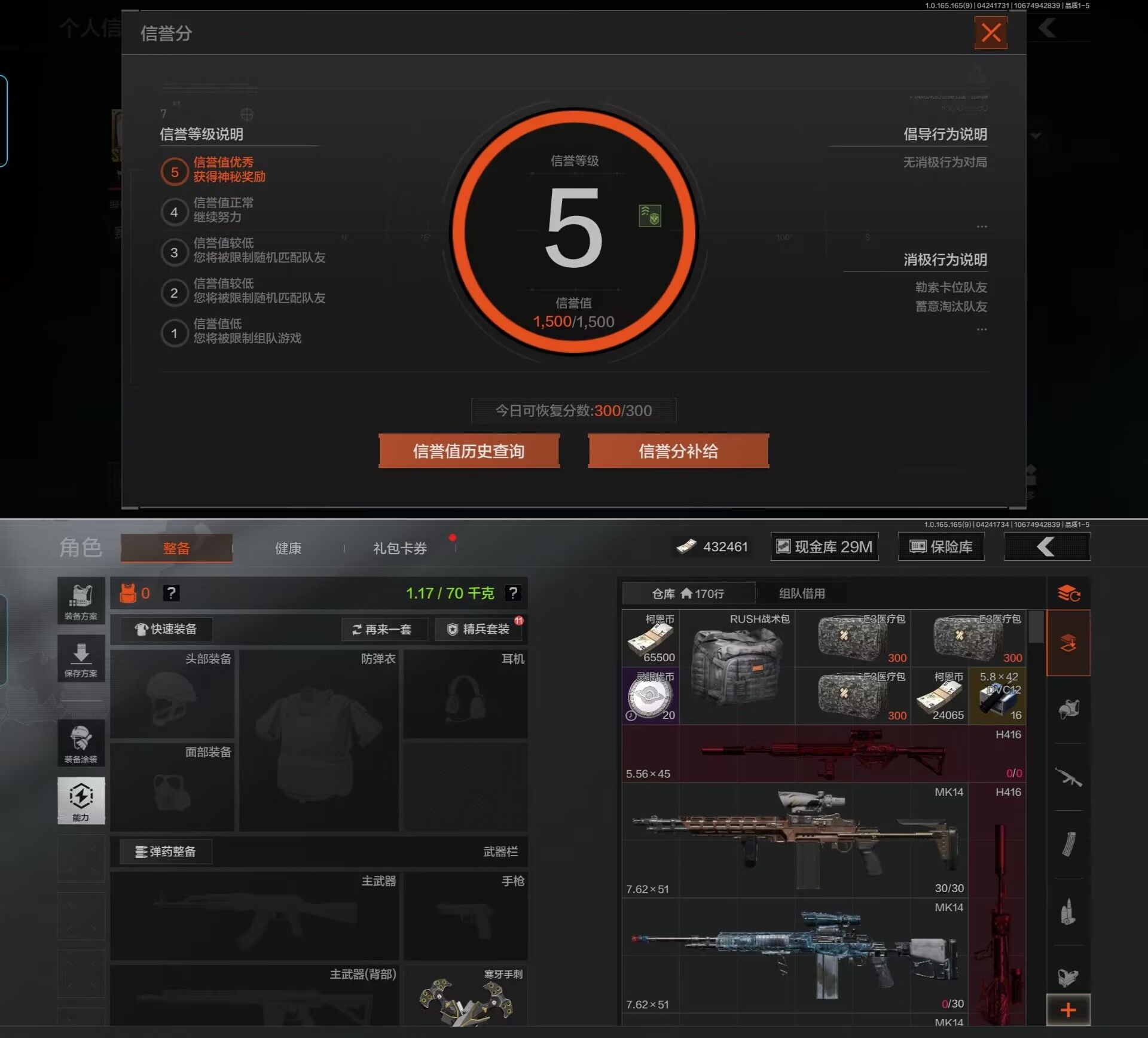Open the 装备涂装 equipment skins icon

(81, 743)
